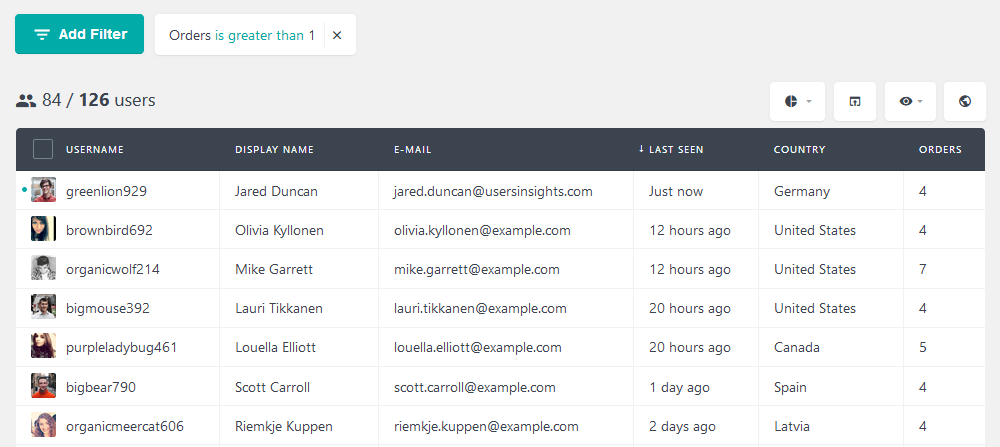Open the globe map view

965,101
